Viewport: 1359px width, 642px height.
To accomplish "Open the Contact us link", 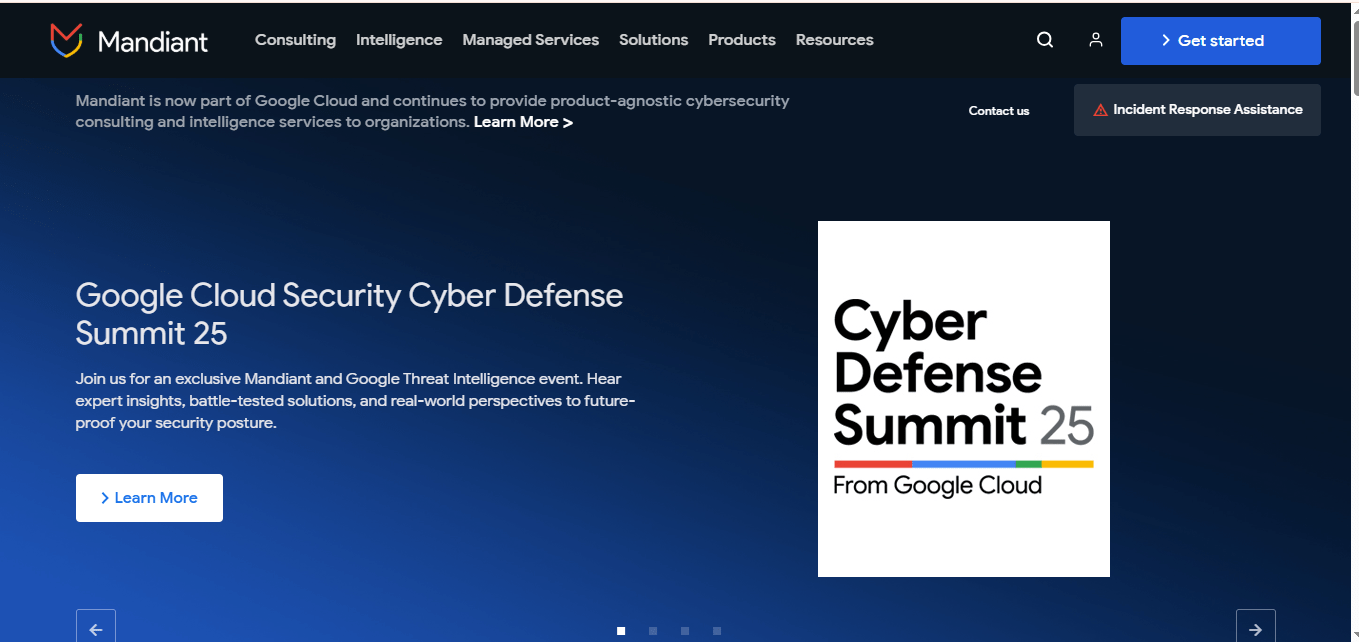I will click(x=999, y=111).
